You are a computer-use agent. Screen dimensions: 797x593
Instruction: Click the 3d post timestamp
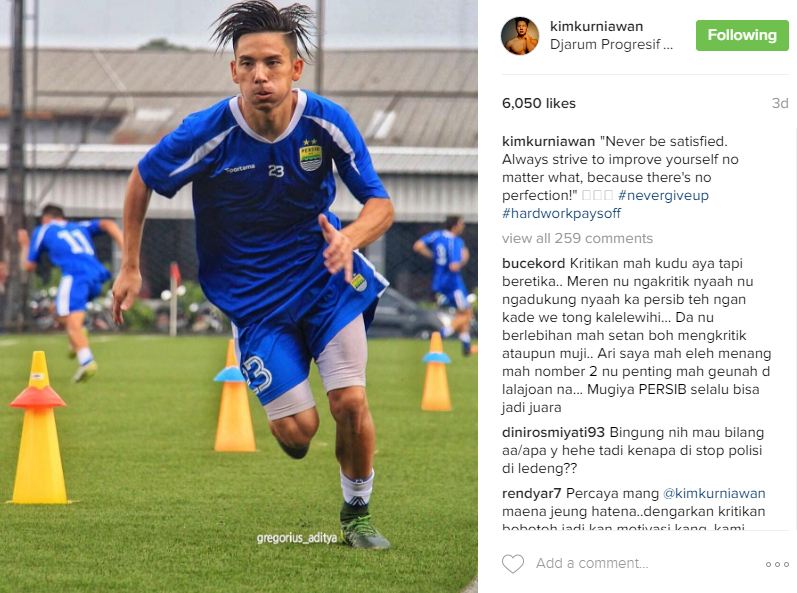pyautogui.click(x=780, y=103)
